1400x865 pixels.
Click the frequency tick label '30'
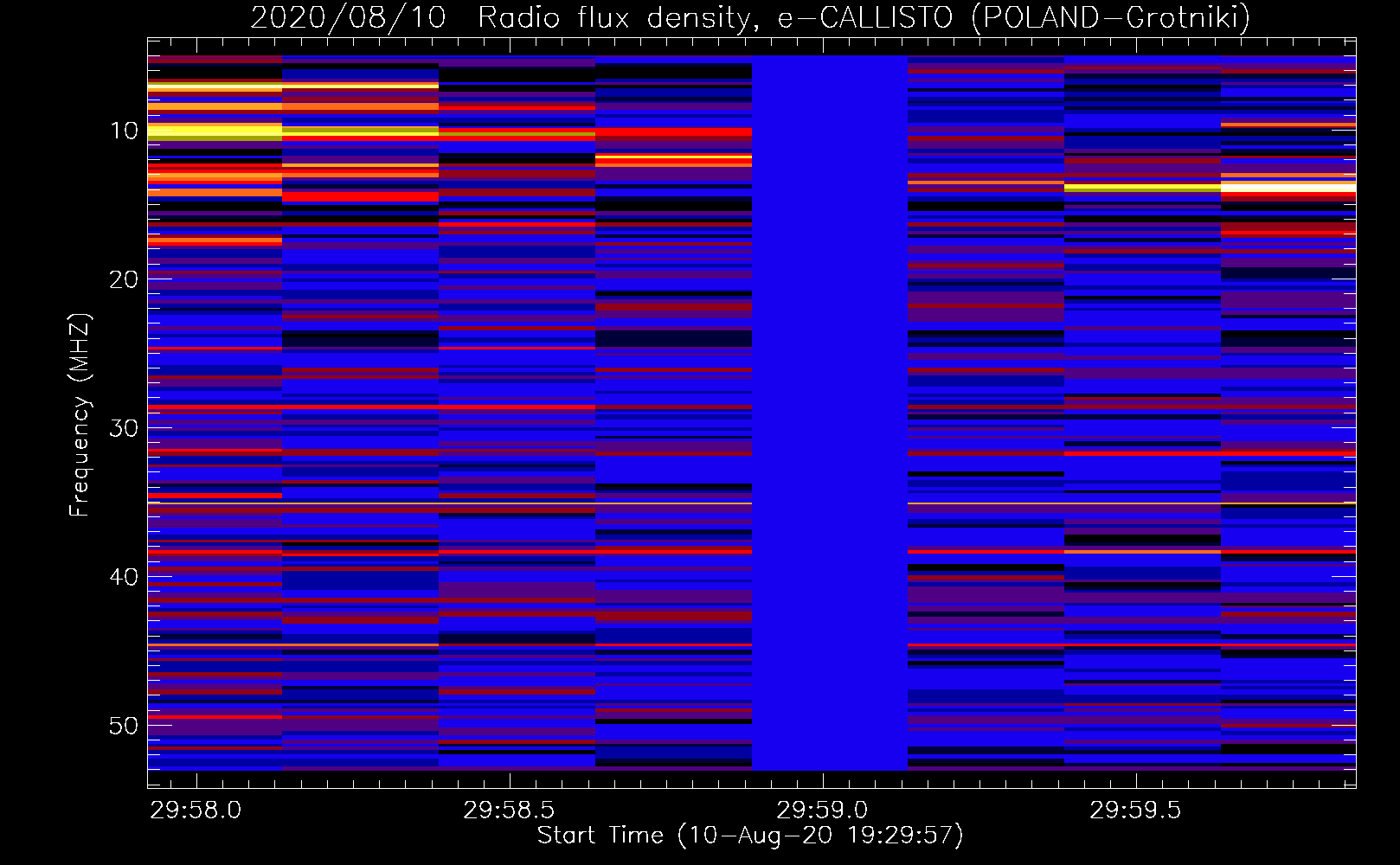[124, 428]
